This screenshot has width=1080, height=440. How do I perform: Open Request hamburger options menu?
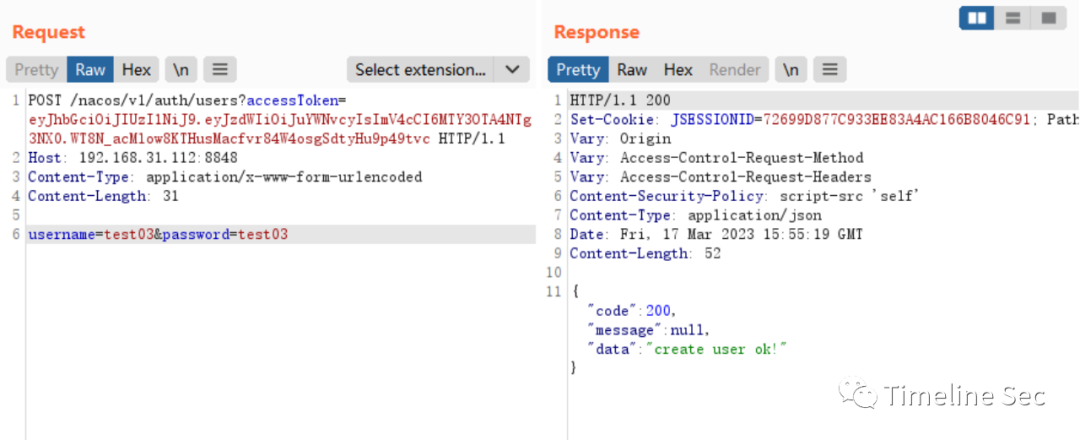click(220, 70)
